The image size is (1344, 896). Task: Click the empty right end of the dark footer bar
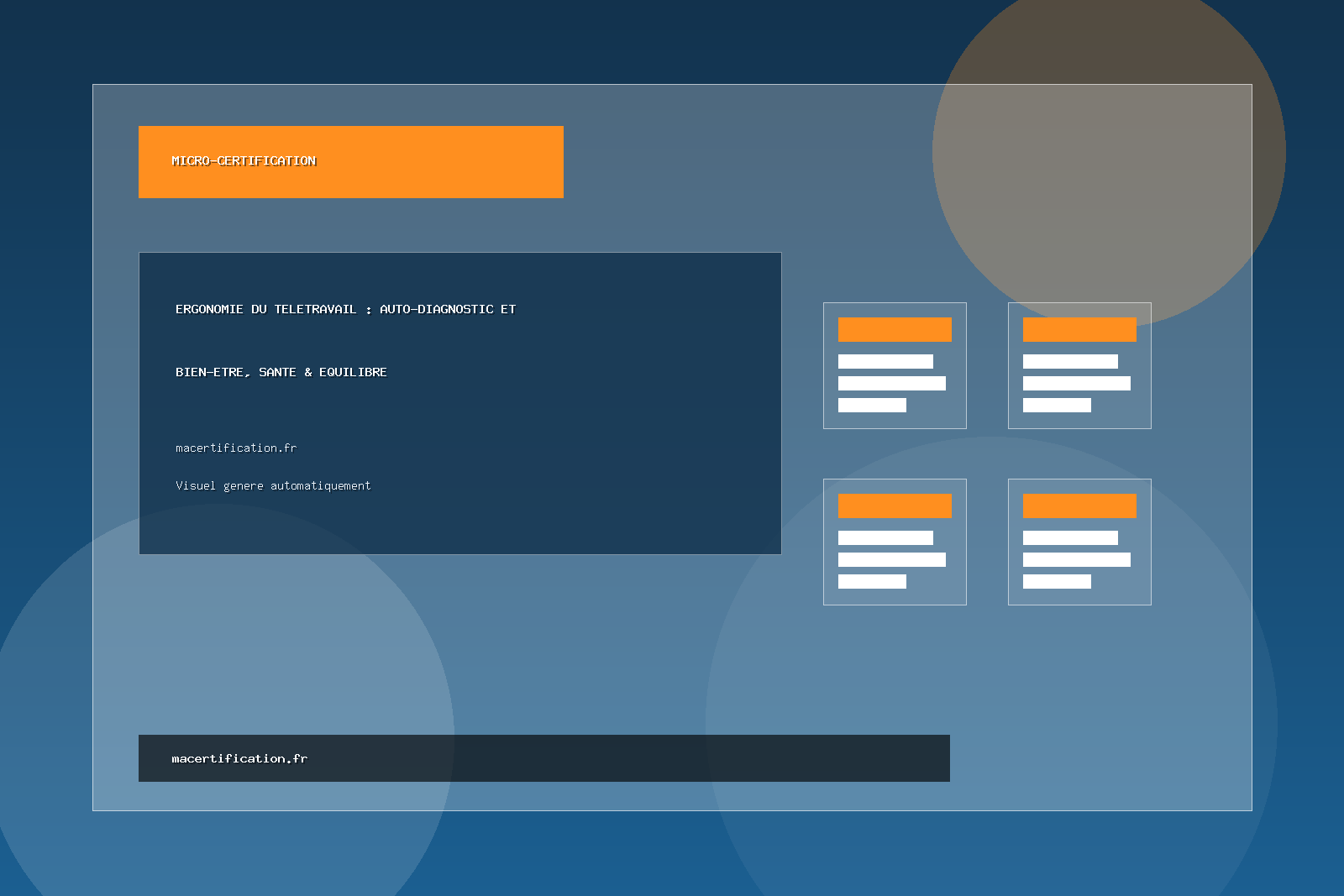pos(840,759)
